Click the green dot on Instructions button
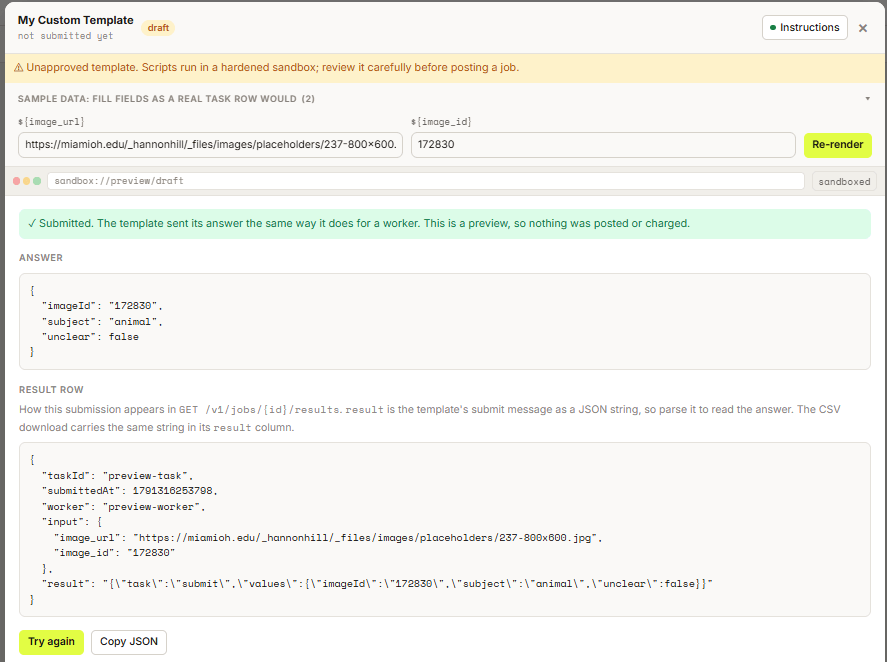 coord(773,27)
